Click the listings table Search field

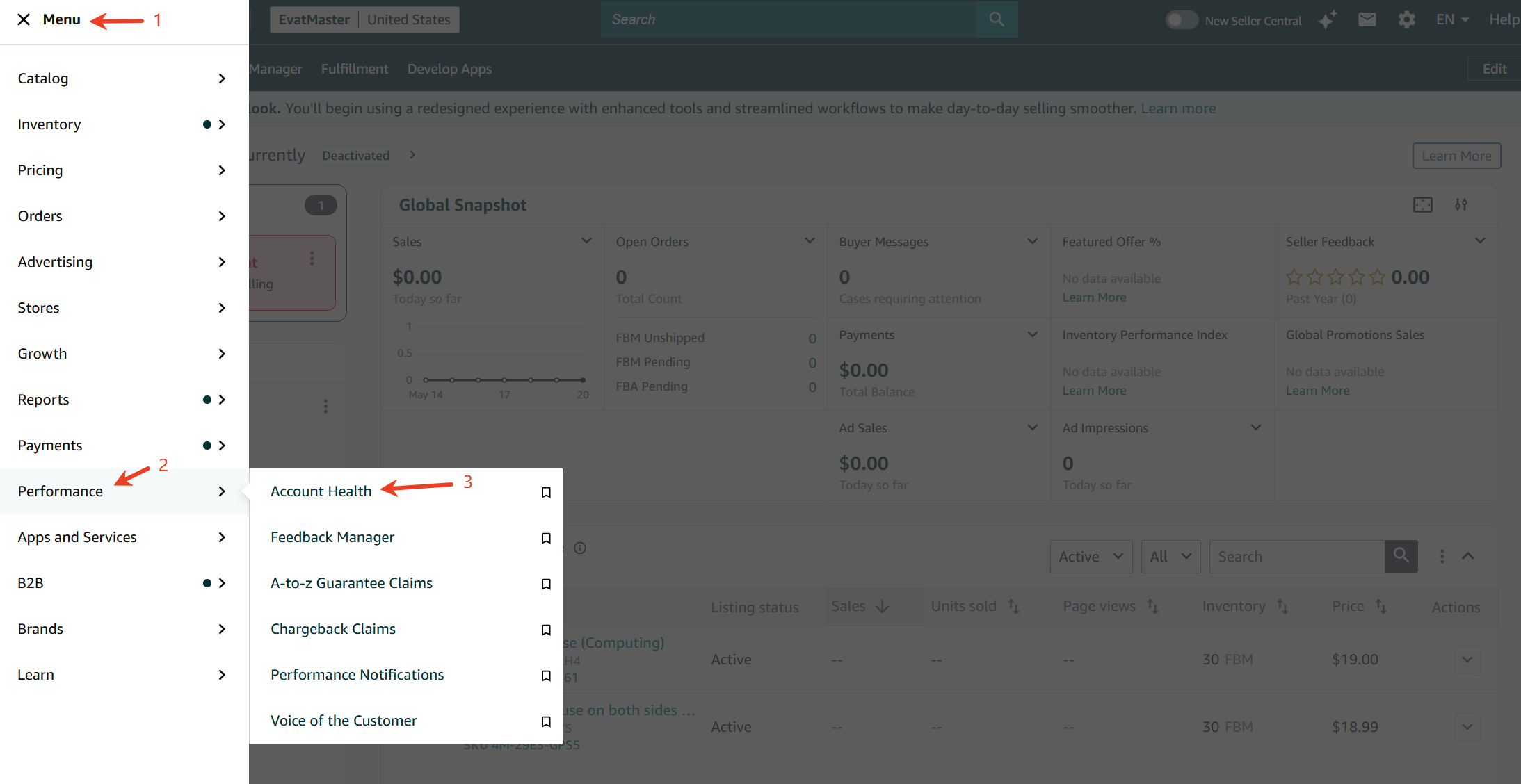pyautogui.click(x=1297, y=556)
